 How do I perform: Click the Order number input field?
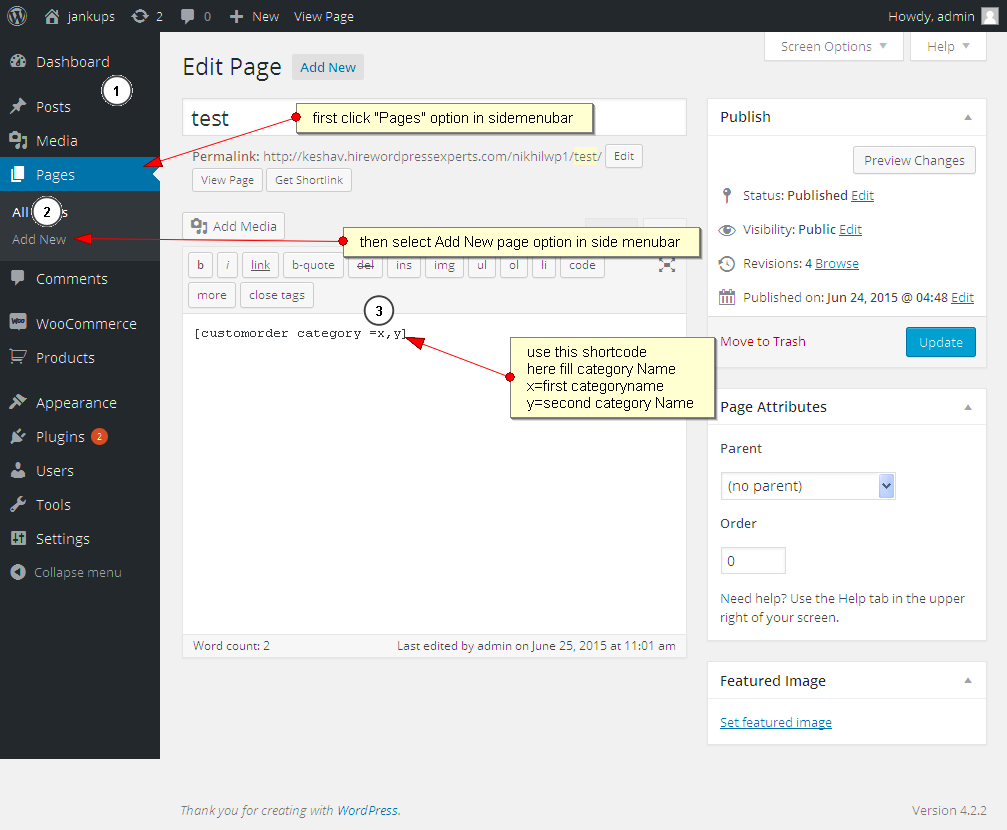pos(752,561)
